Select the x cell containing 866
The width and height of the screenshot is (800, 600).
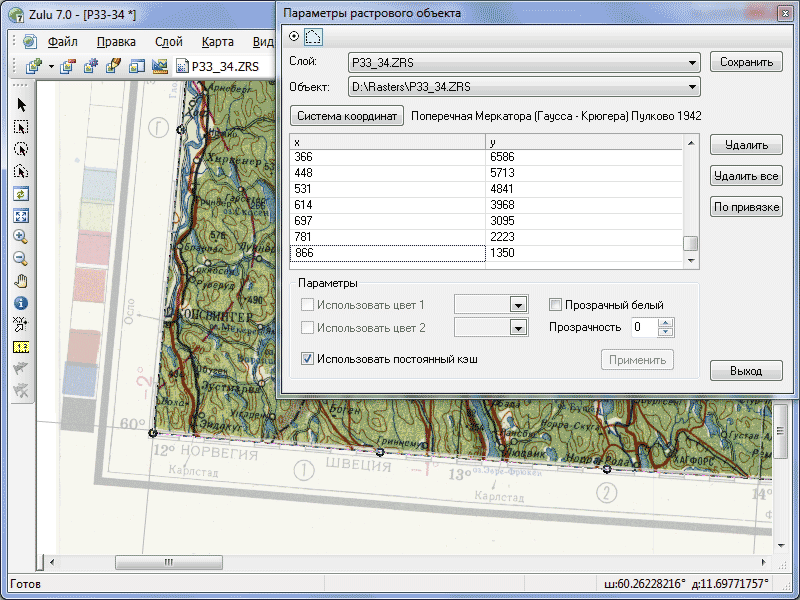(386, 253)
